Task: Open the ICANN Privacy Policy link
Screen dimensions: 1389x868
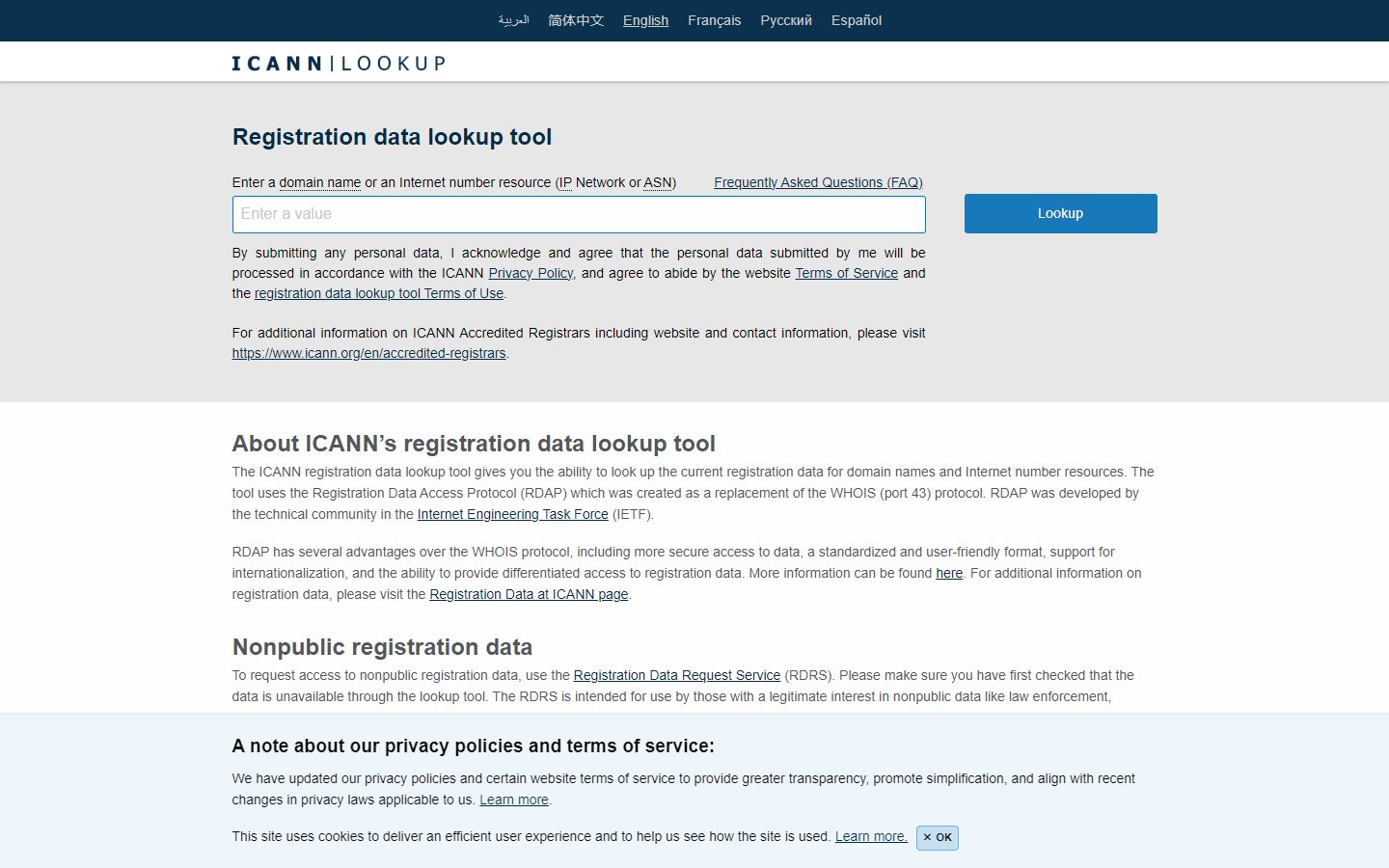Action: tap(531, 273)
